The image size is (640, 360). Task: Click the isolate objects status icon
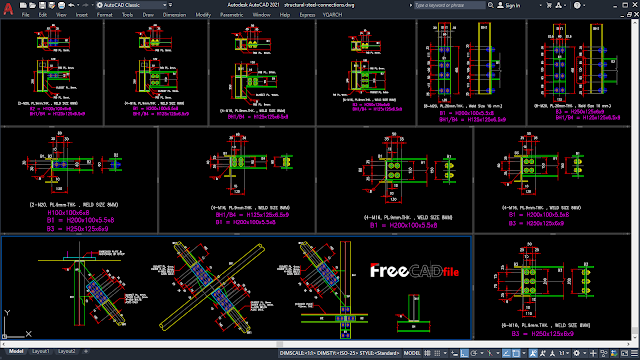[x=604, y=353]
